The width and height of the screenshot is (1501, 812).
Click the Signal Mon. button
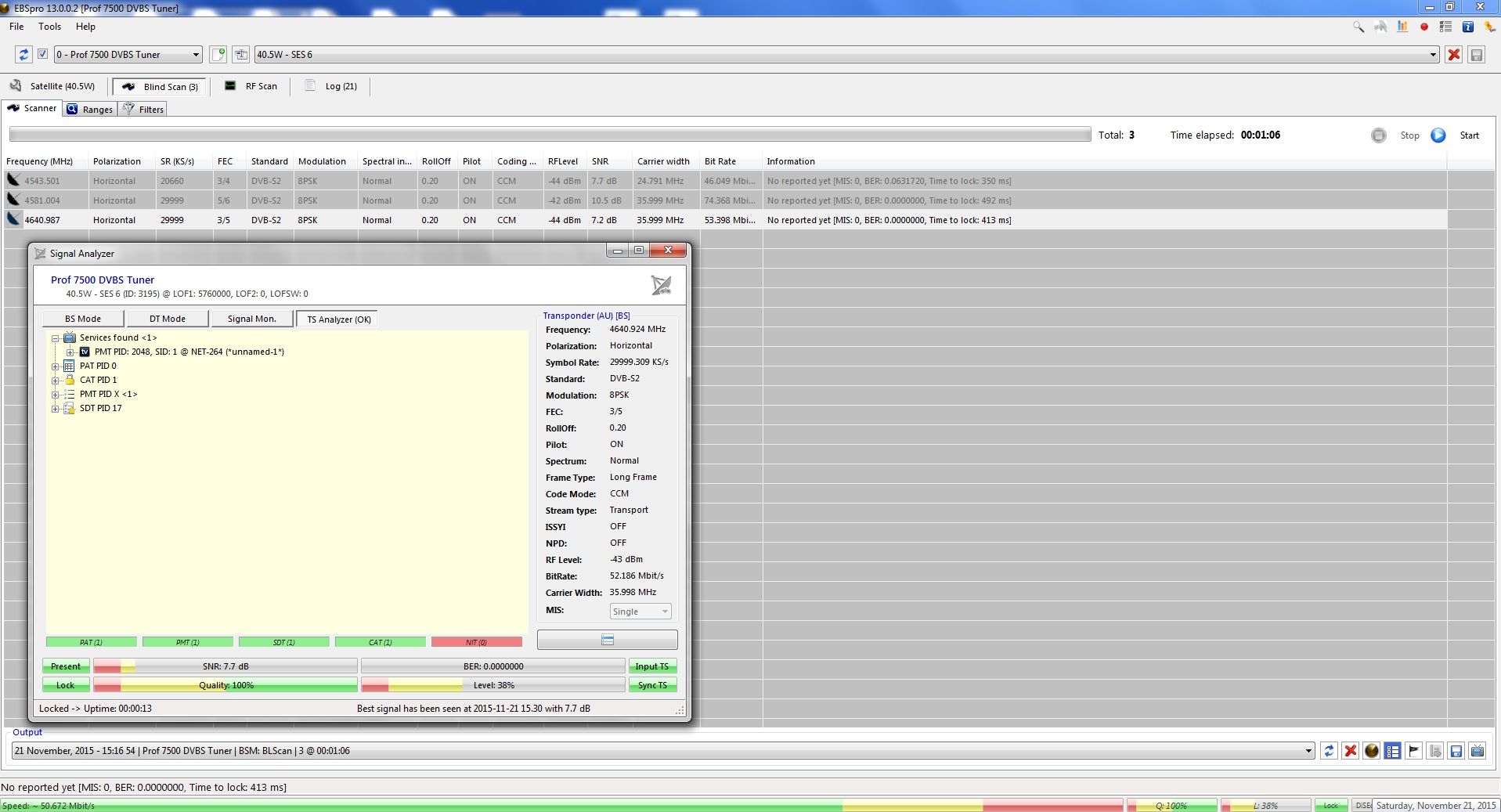pos(252,319)
